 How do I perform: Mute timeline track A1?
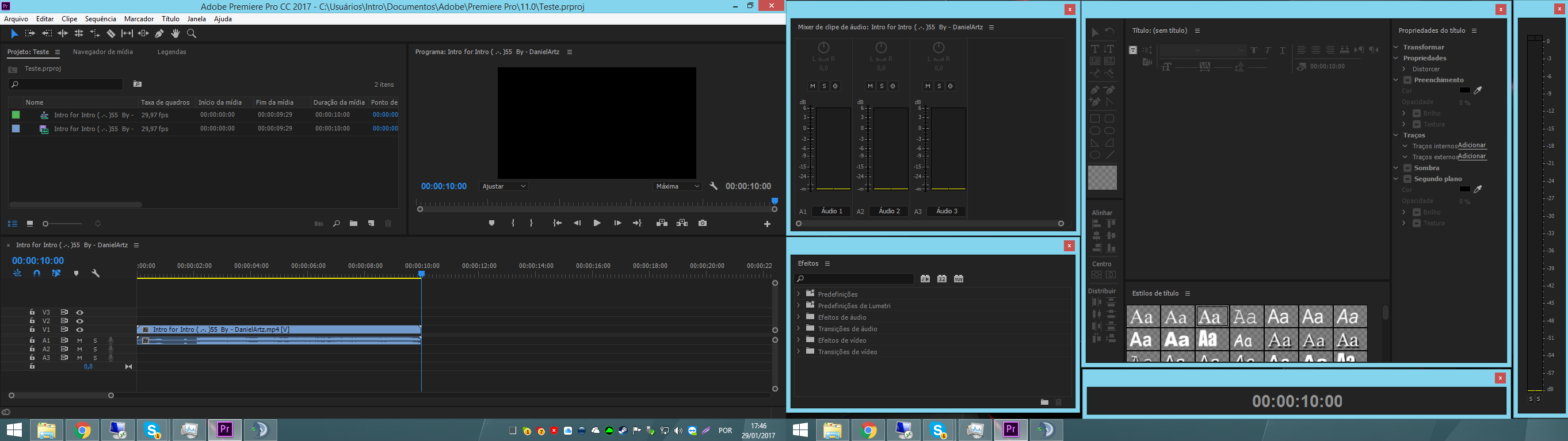(x=80, y=340)
